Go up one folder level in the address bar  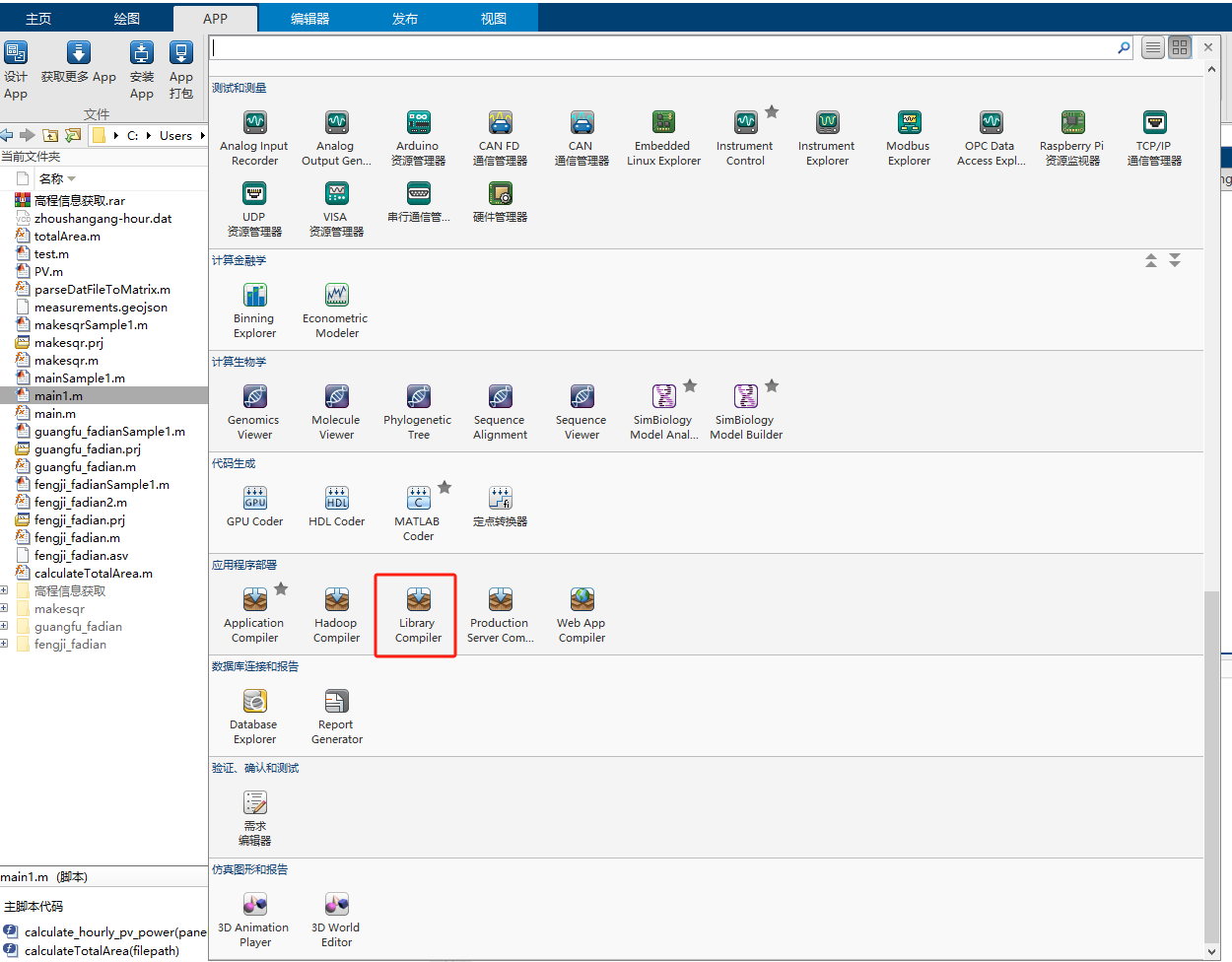(50, 136)
